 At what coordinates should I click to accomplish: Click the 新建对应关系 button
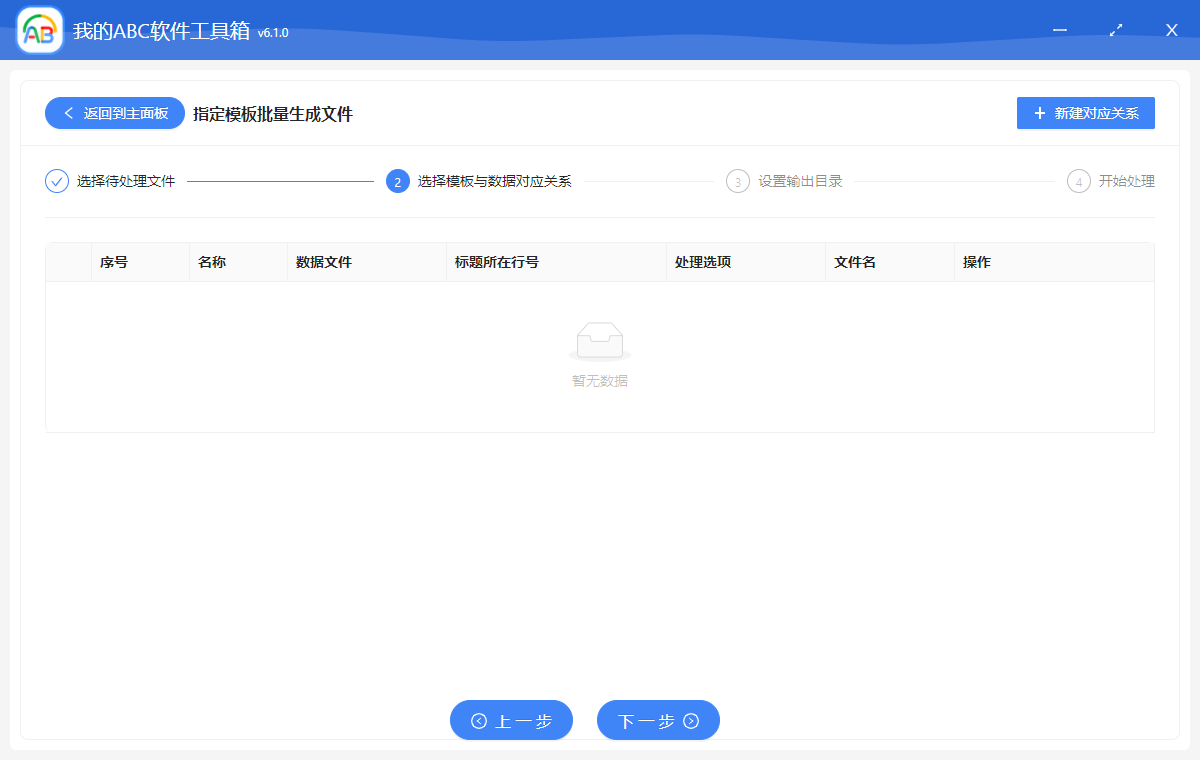[x=1085, y=113]
